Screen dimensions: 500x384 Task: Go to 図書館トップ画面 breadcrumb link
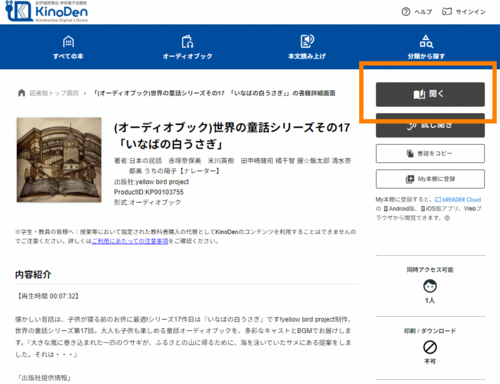[54, 93]
